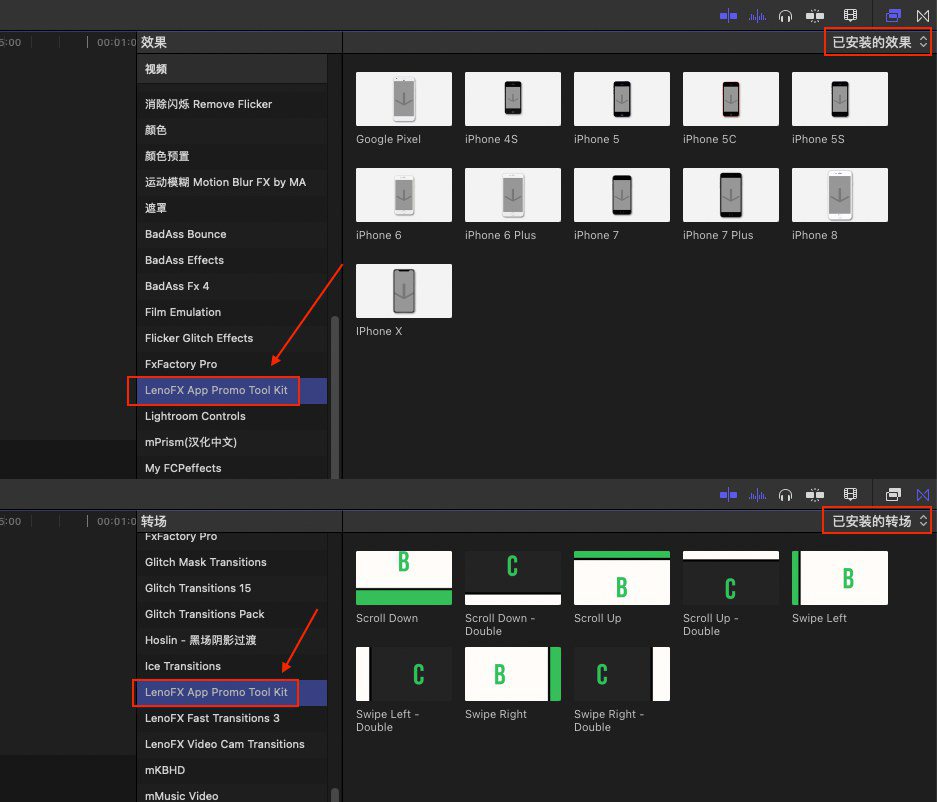Viewport: 937px width, 802px height.
Task: Select the Scroll Up - Double transition
Action: pos(731,578)
